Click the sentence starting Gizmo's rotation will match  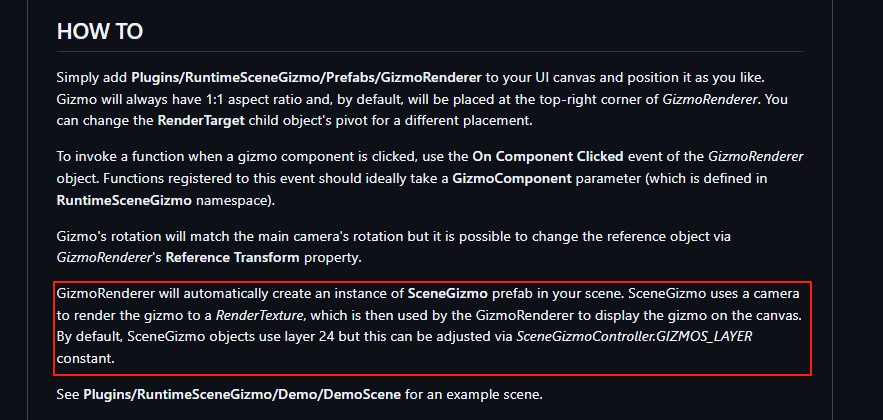tap(394, 247)
